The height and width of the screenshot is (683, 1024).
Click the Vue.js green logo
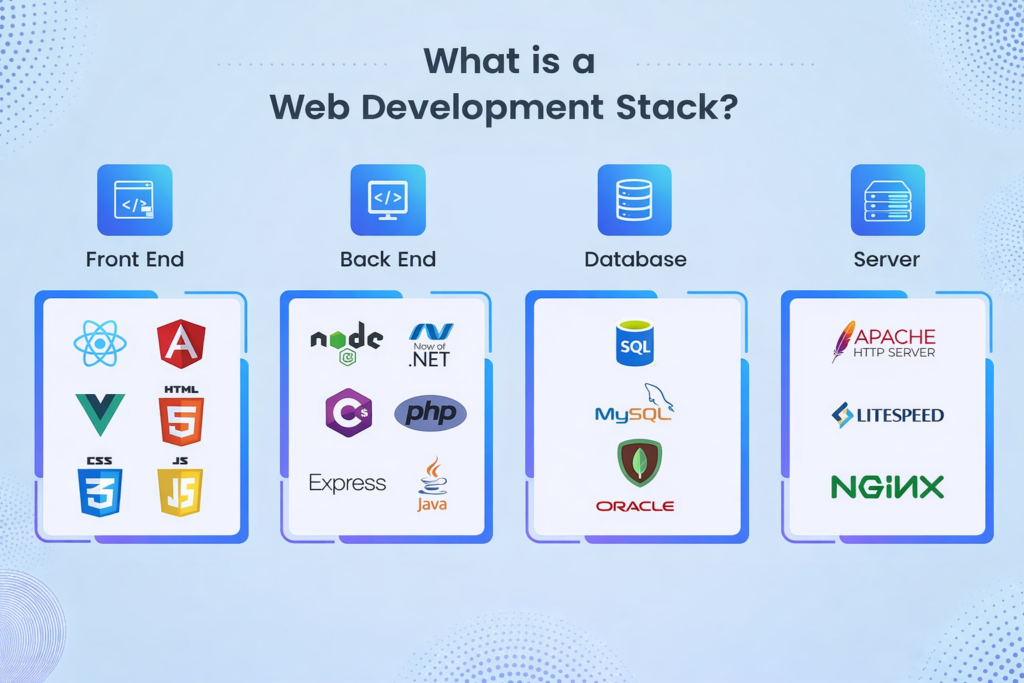click(x=100, y=414)
